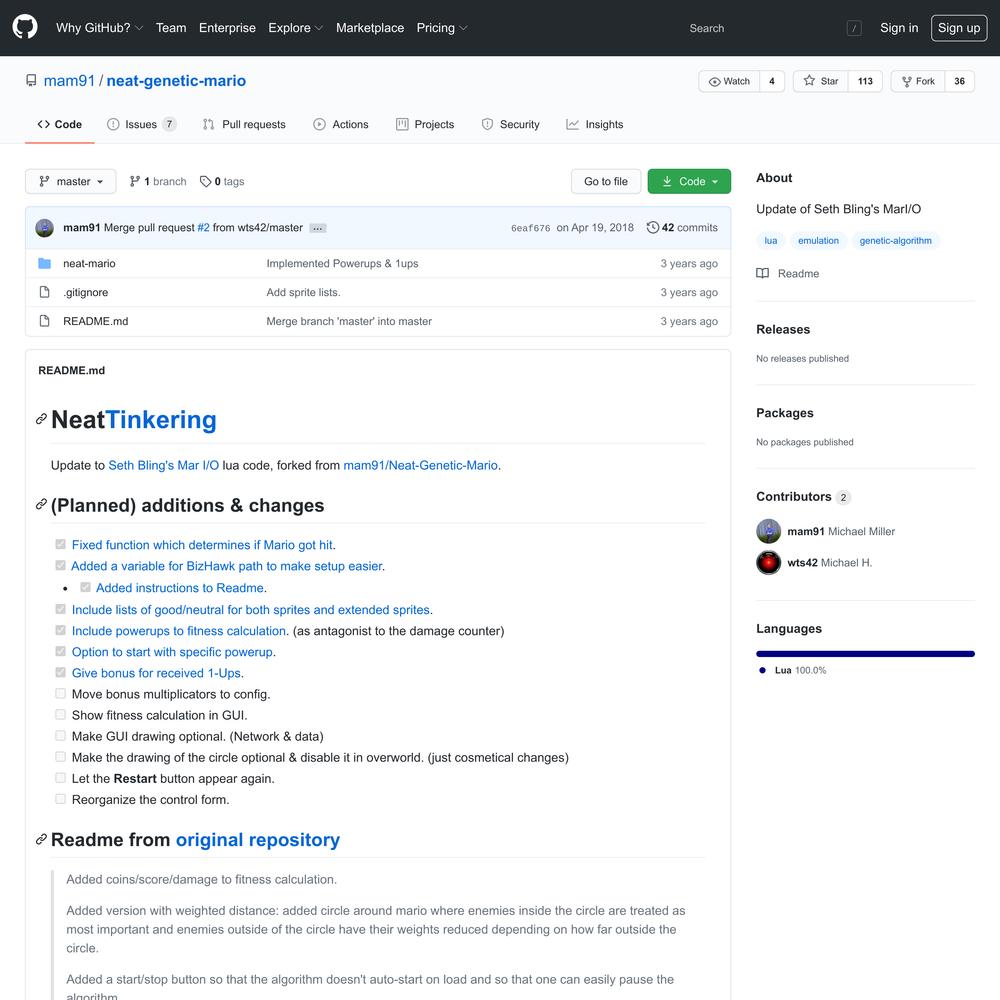Open the Issues tab
The image size is (1000, 1000).
click(141, 124)
